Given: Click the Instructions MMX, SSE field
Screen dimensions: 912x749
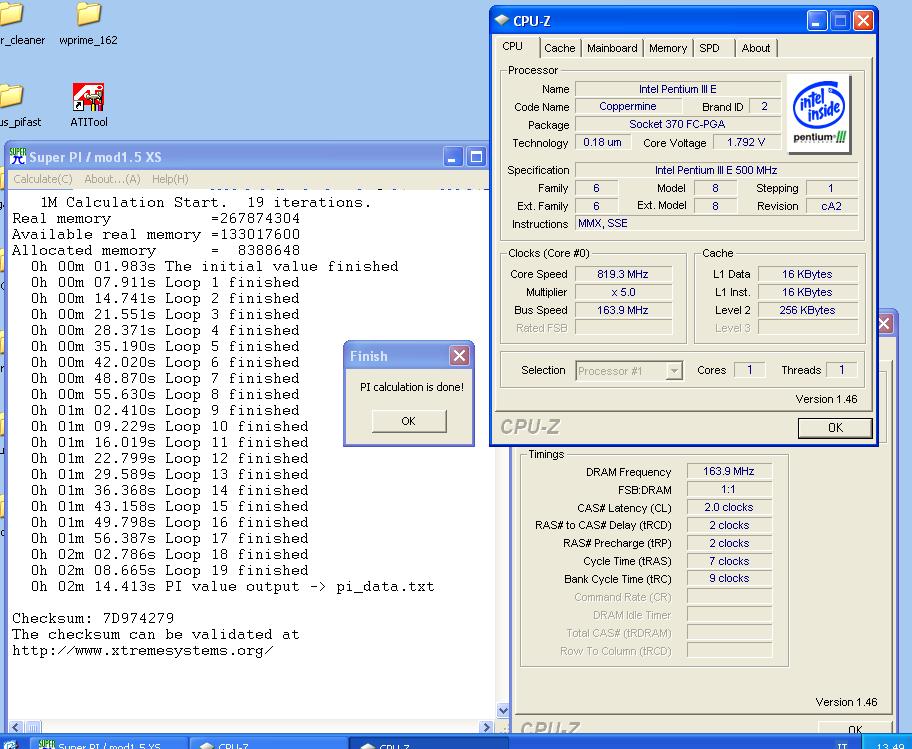Looking at the screenshot, I should tap(716, 223).
